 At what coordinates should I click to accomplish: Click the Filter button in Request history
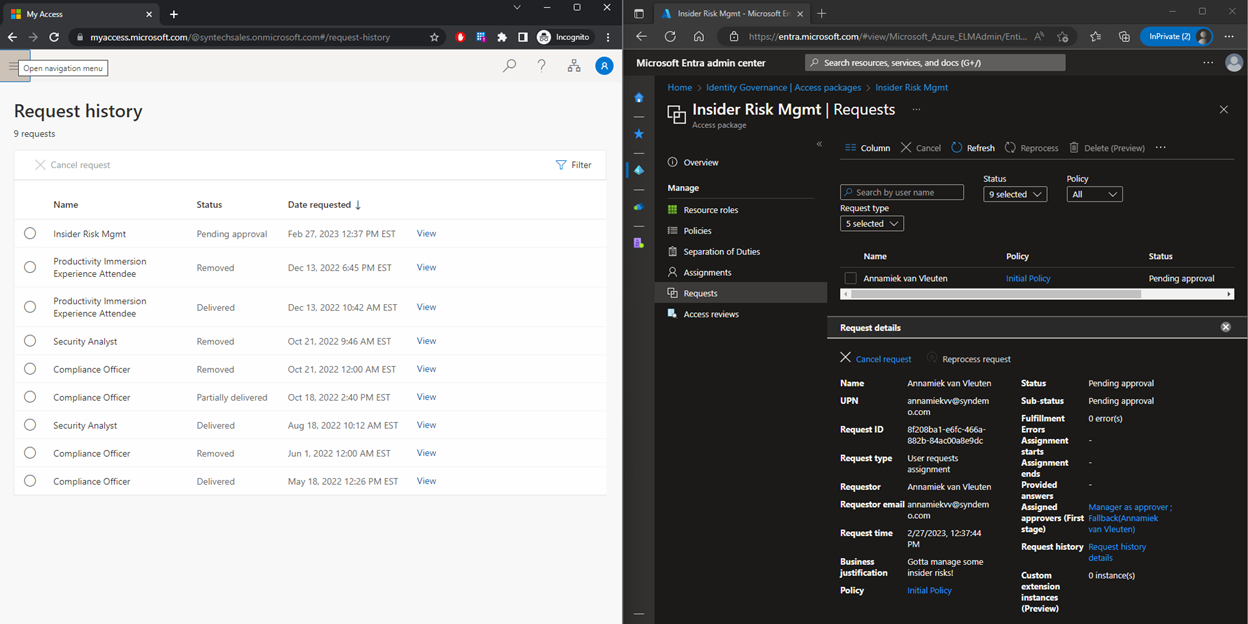click(574, 165)
